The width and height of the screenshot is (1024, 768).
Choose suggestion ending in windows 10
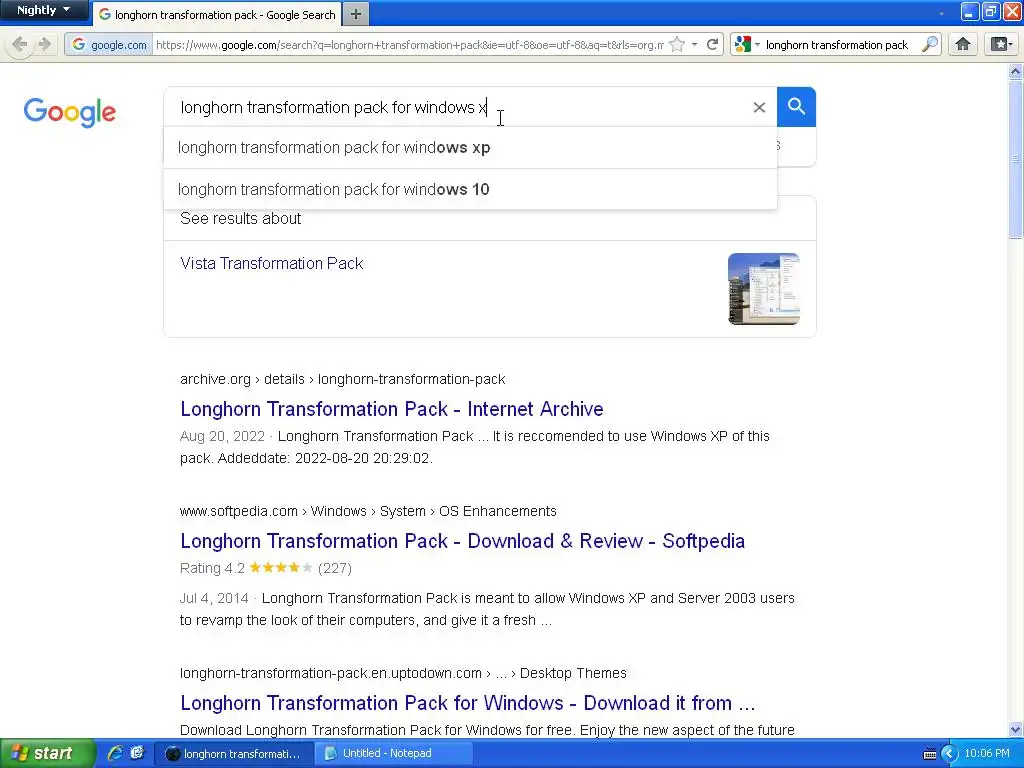coord(470,189)
